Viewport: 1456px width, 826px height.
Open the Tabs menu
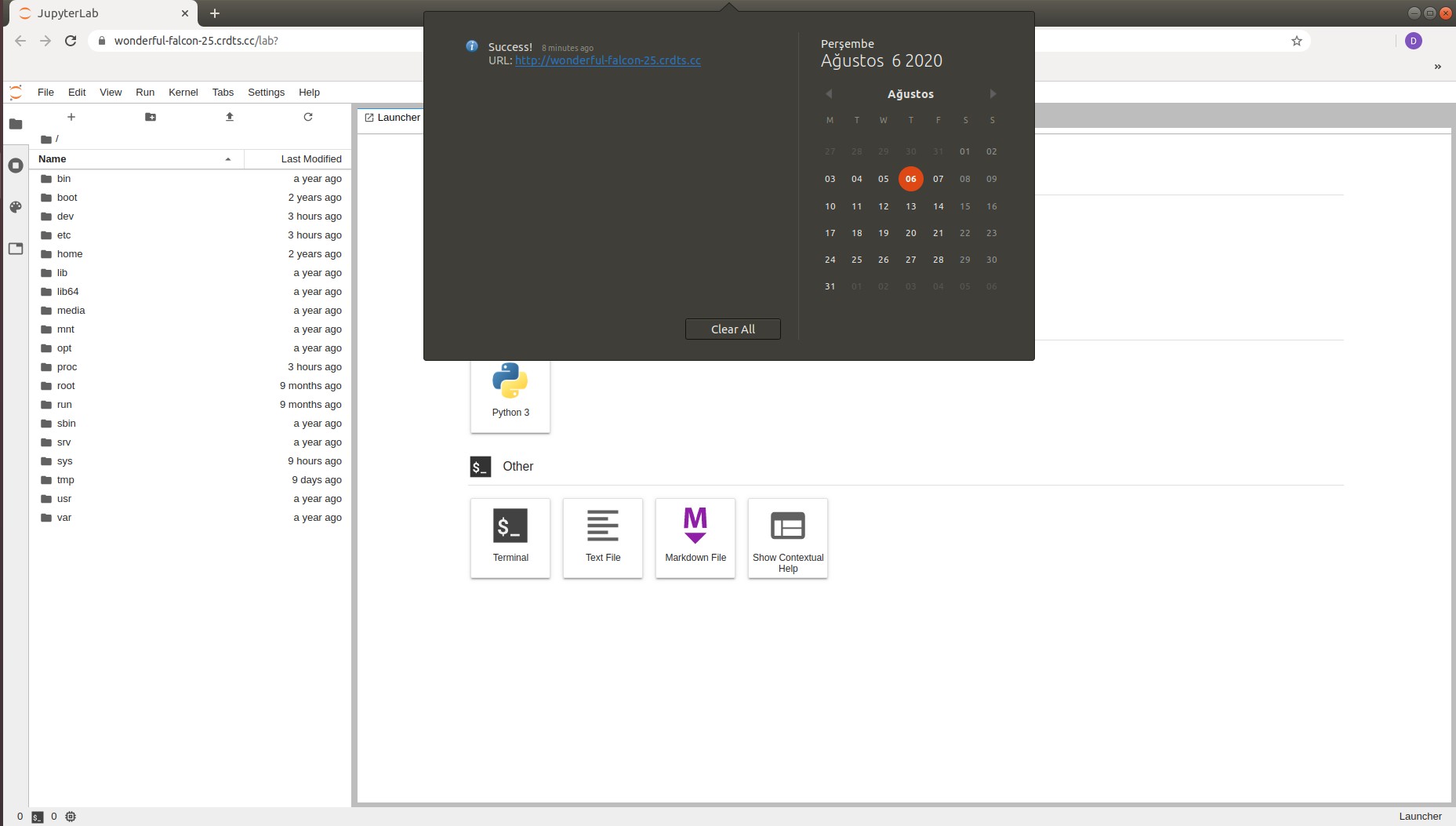click(x=223, y=93)
